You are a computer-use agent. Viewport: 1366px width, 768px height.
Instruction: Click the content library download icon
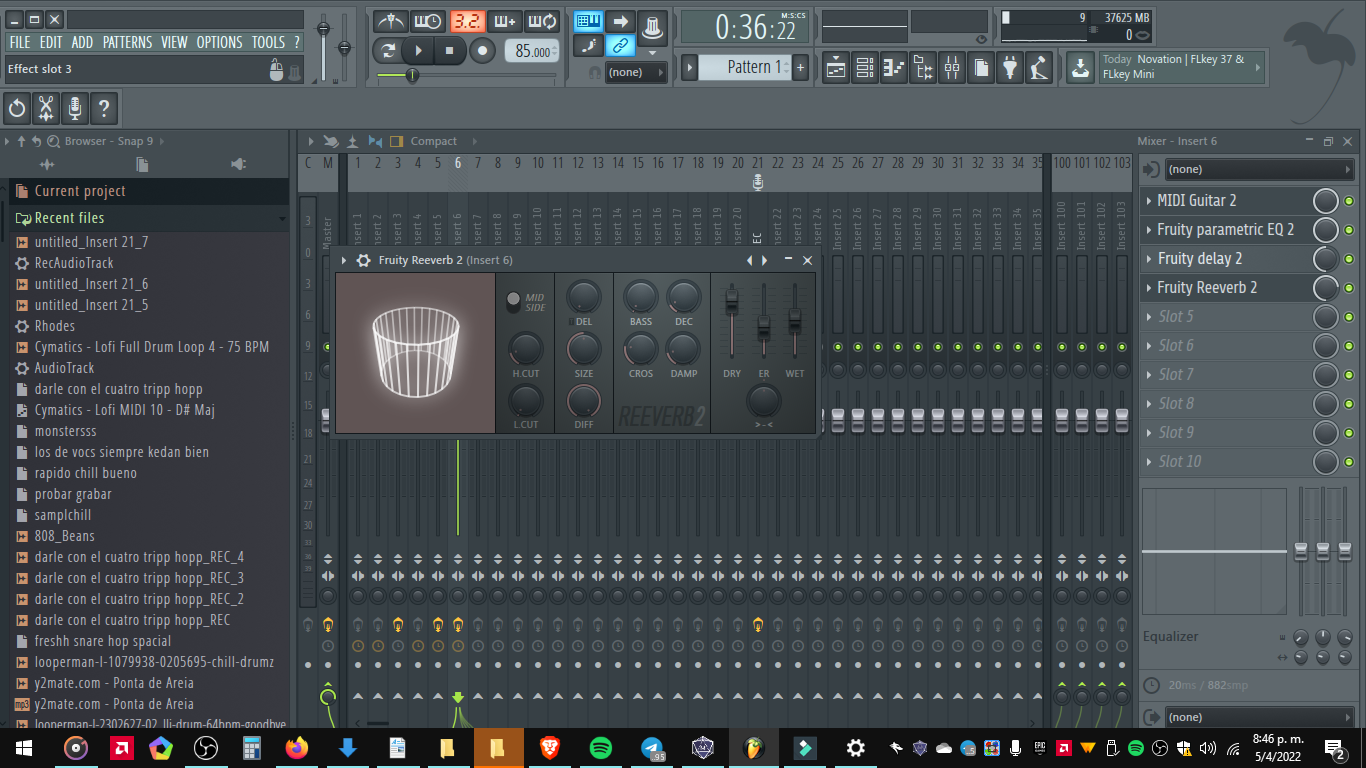[1080, 68]
